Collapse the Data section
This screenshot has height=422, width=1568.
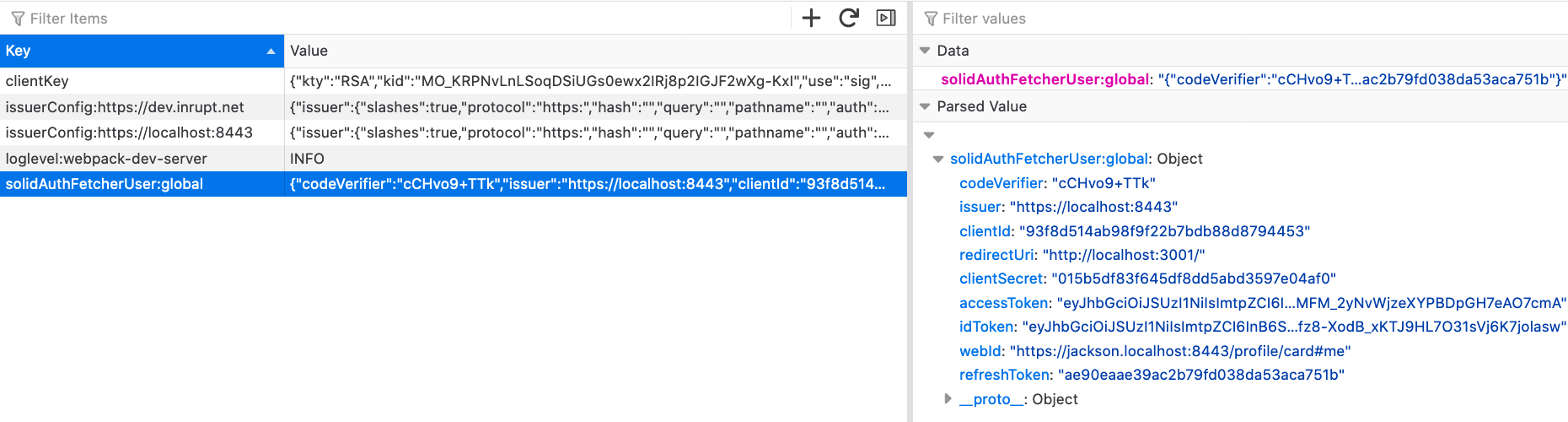point(926,51)
